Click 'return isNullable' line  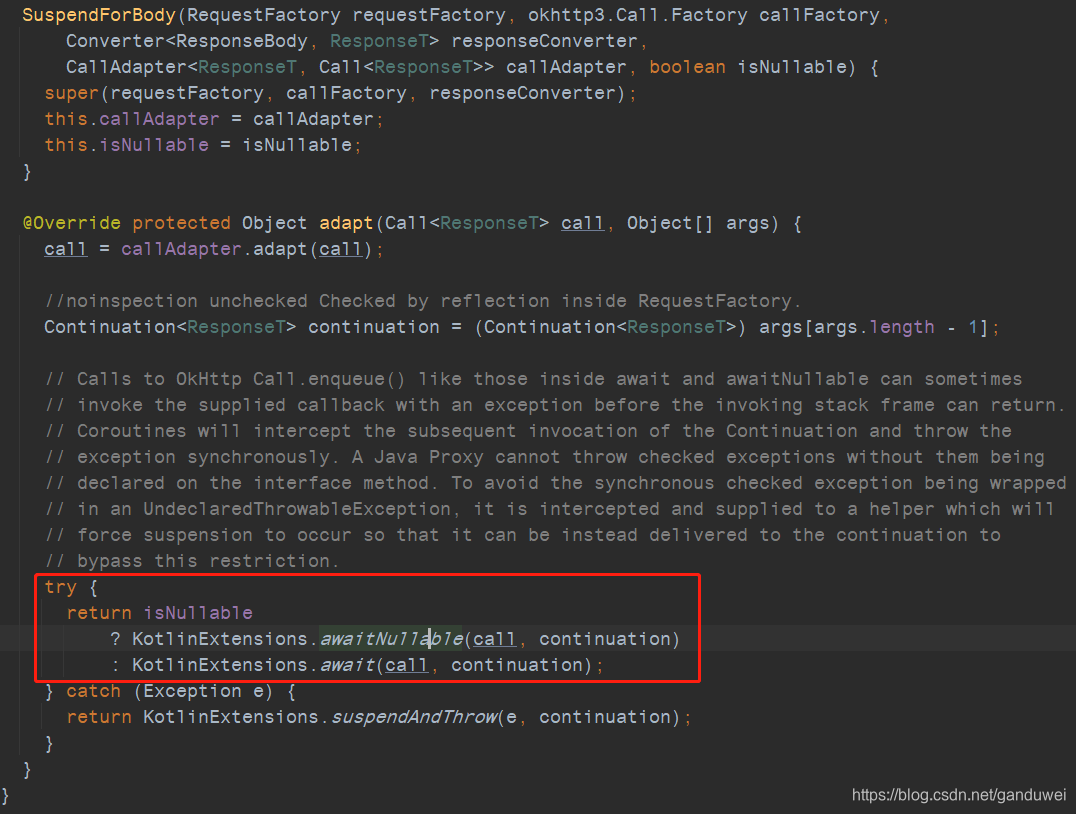(x=159, y=613)
